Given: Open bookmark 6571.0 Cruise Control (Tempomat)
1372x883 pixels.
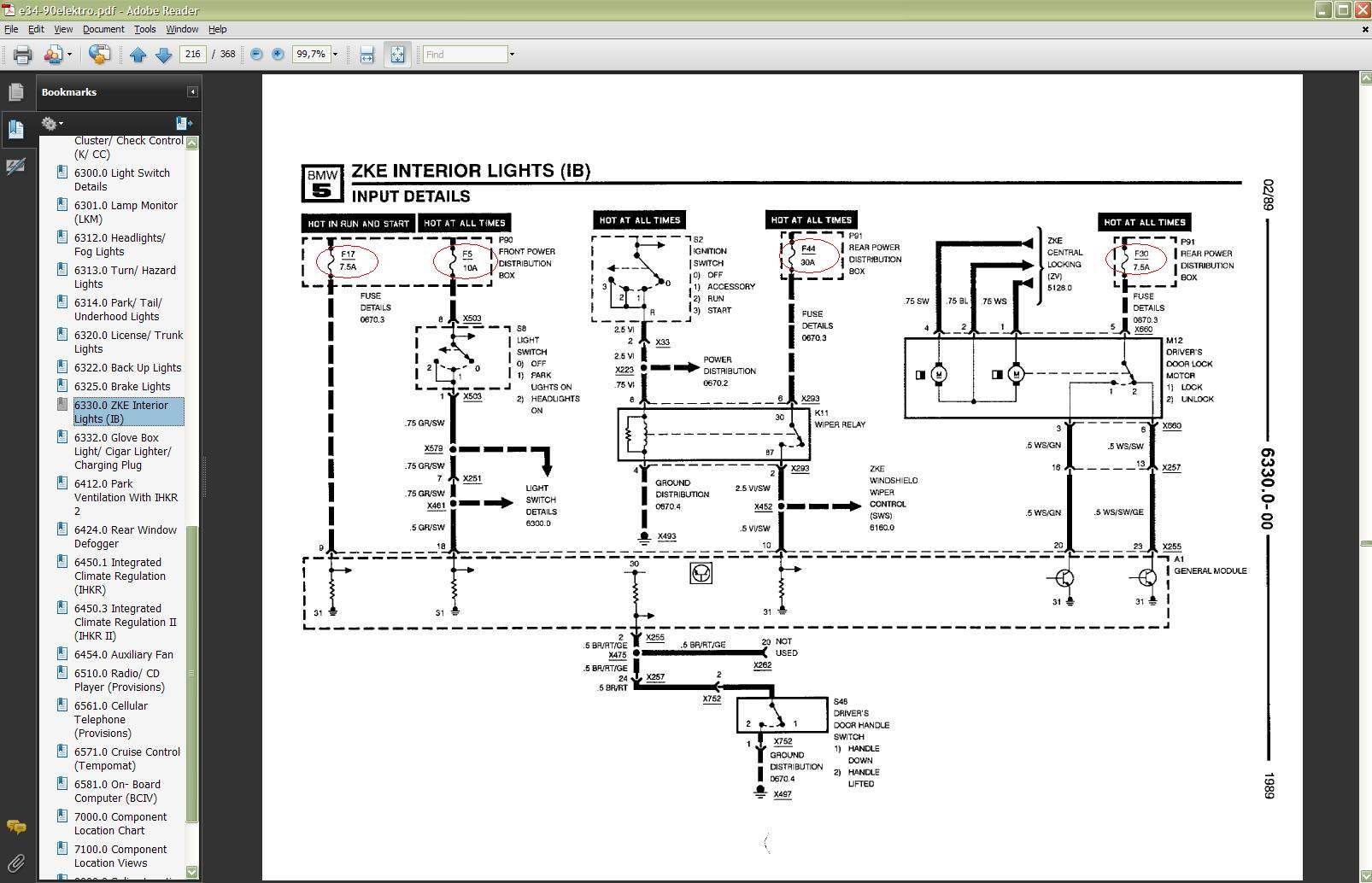Looking at the screenshot, I should pyautogui.click(x=127, y=758).
